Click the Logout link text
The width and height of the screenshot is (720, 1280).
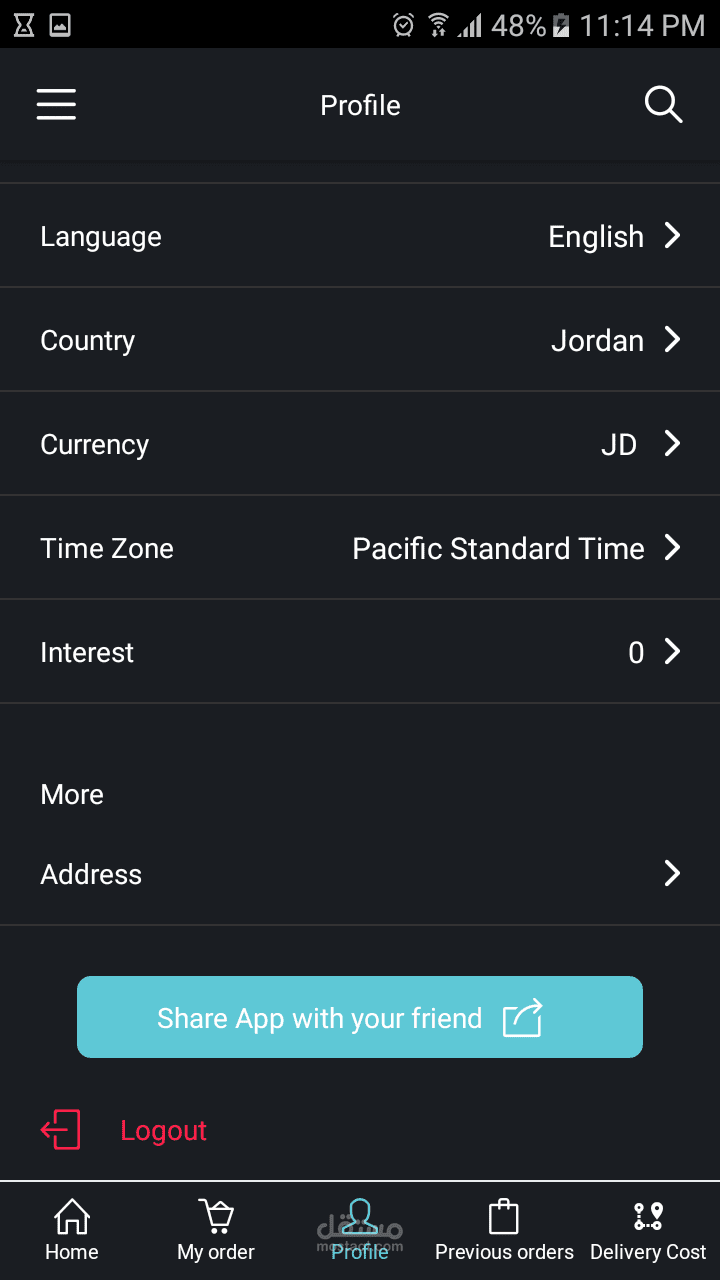[163, 1130]
